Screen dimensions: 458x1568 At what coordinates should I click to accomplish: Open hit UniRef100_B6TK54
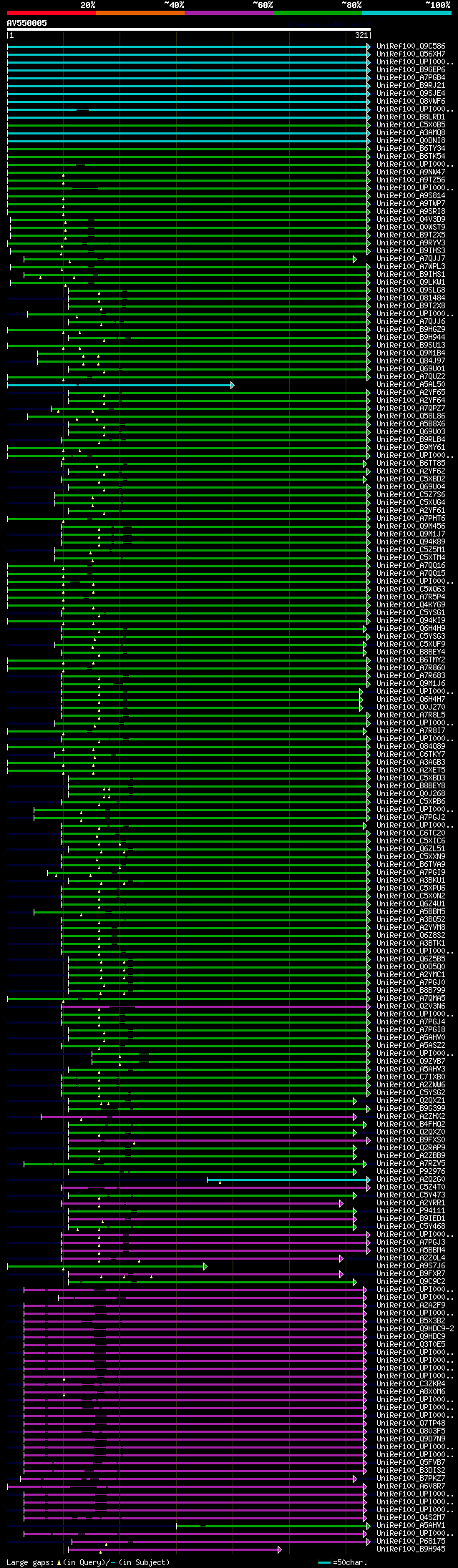[x=411, y=157]
